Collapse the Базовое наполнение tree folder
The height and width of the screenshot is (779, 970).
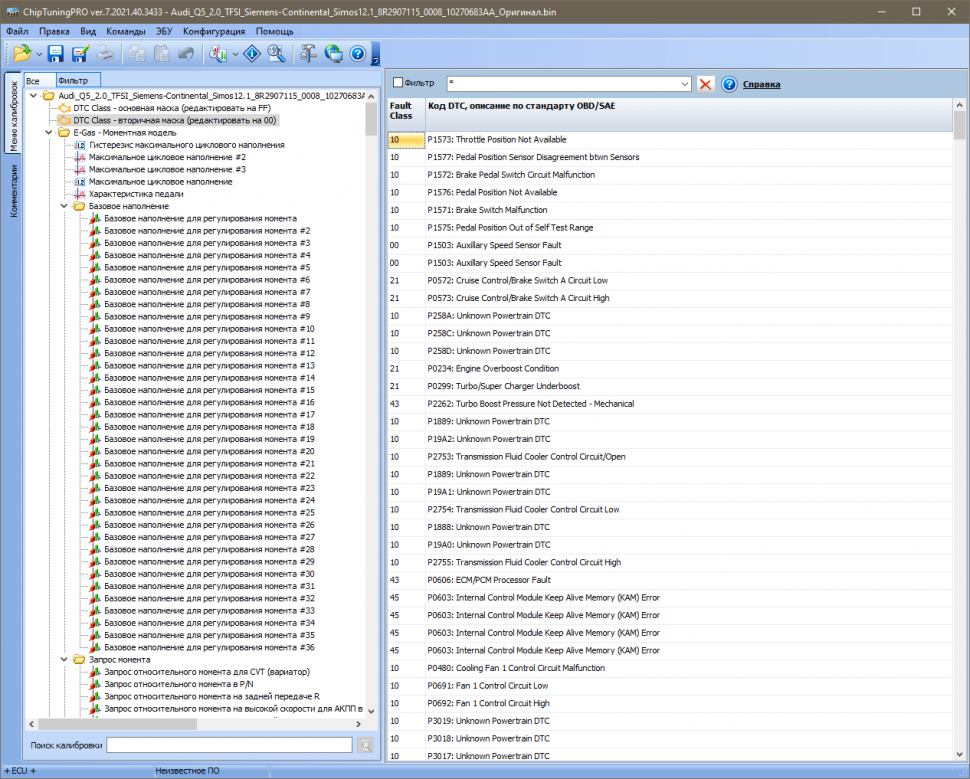tap(65, 206)
